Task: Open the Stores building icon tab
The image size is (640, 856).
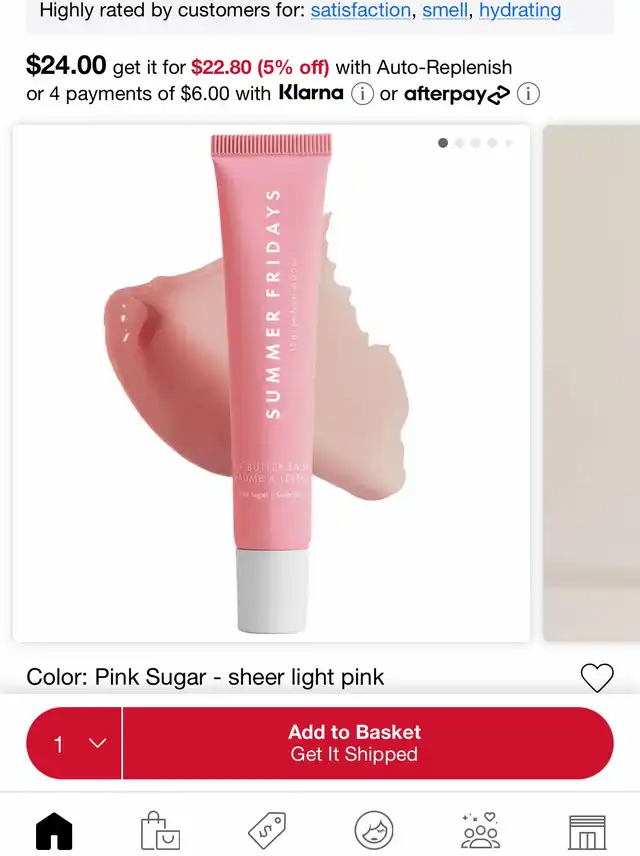Action: [587, 832]
